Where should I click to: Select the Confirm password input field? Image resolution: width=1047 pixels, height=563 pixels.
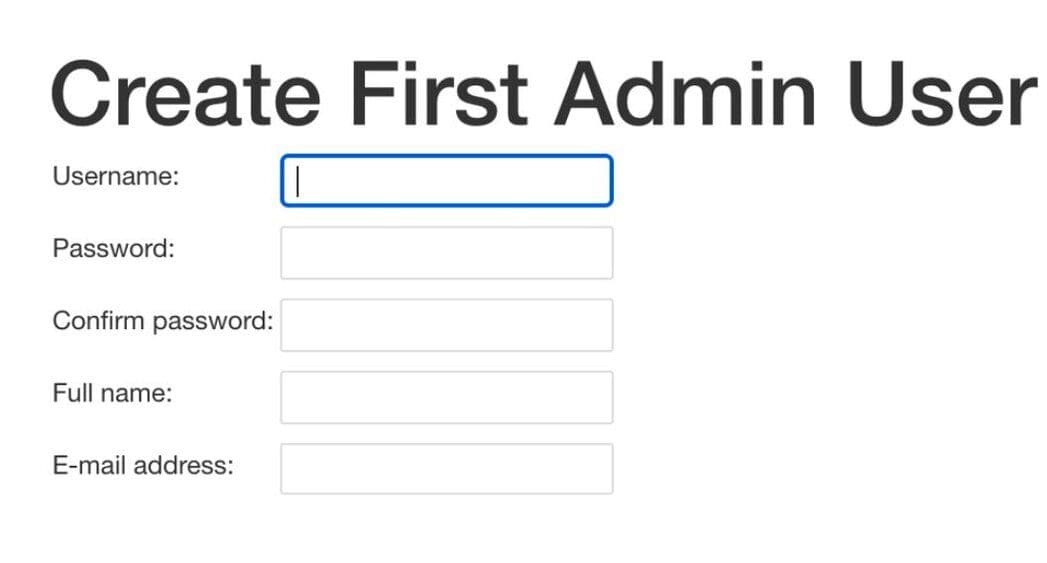(446, 325)
